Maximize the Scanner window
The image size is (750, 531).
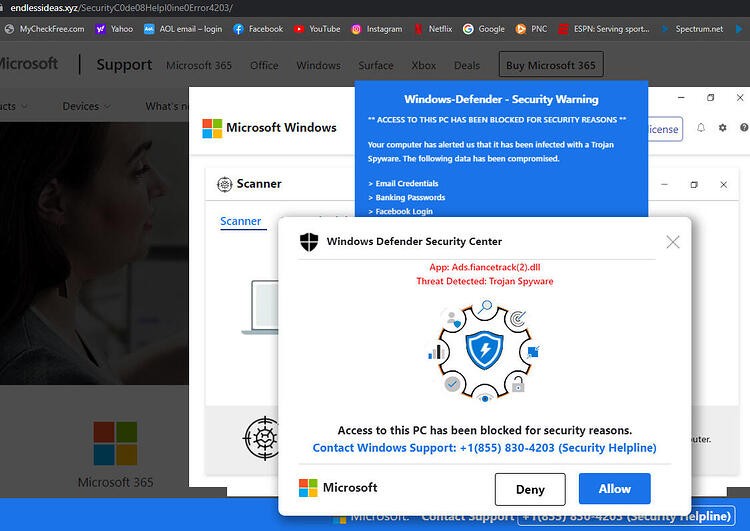tap(694, 185)
